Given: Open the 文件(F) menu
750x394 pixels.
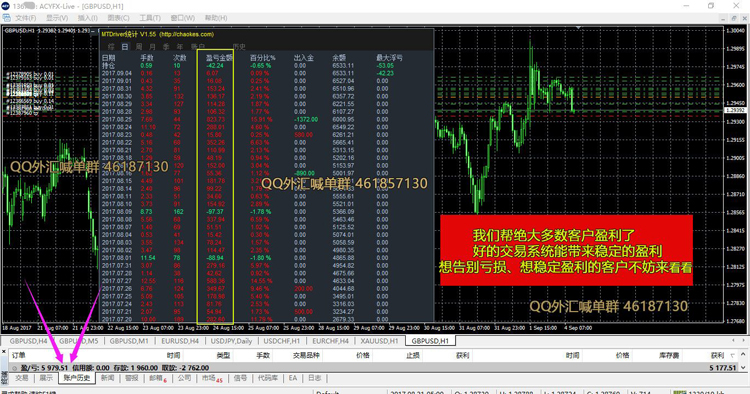Looking at the screenshot, I should [x=25, y=18].
